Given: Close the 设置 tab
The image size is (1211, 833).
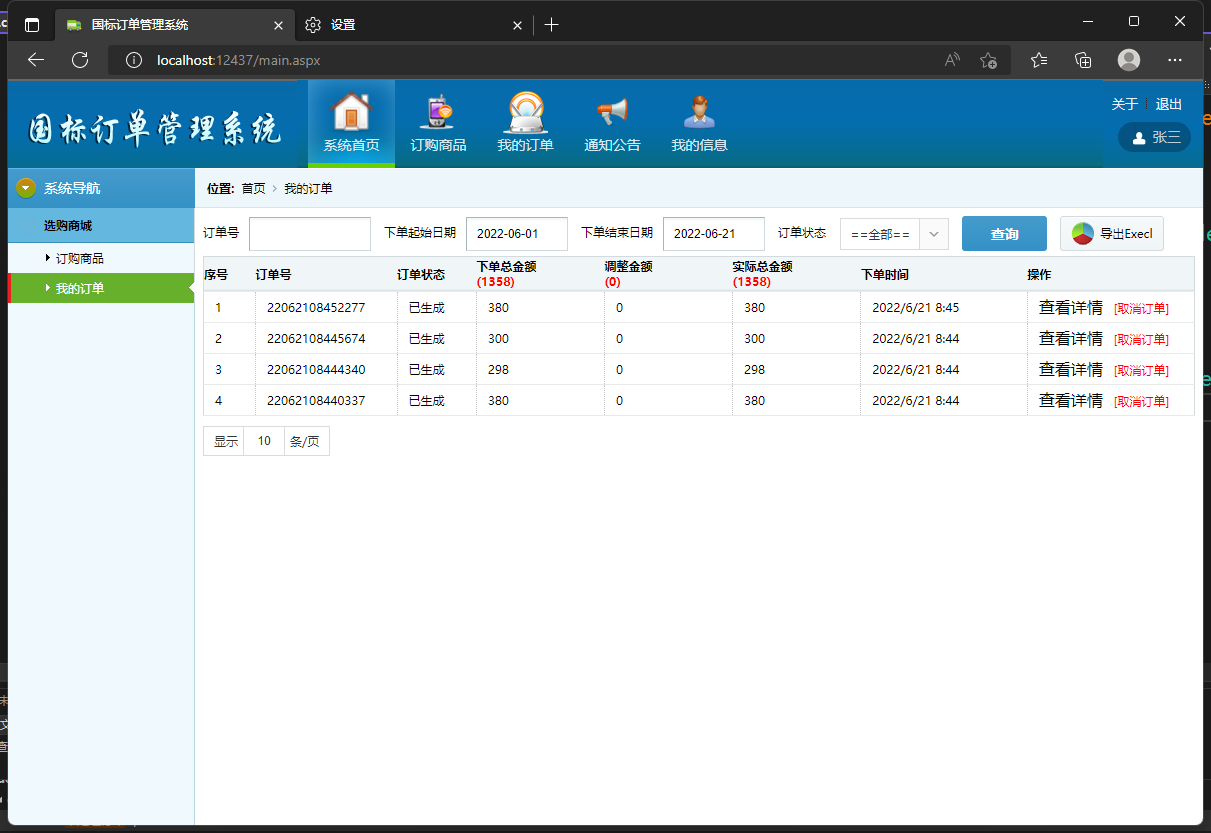Looking at the screenshot, I should [x=518, y=24].
